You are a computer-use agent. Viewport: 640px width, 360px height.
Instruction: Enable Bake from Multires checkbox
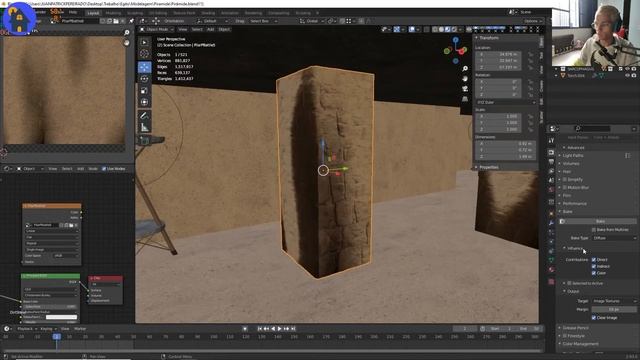[x=594, y=230]
